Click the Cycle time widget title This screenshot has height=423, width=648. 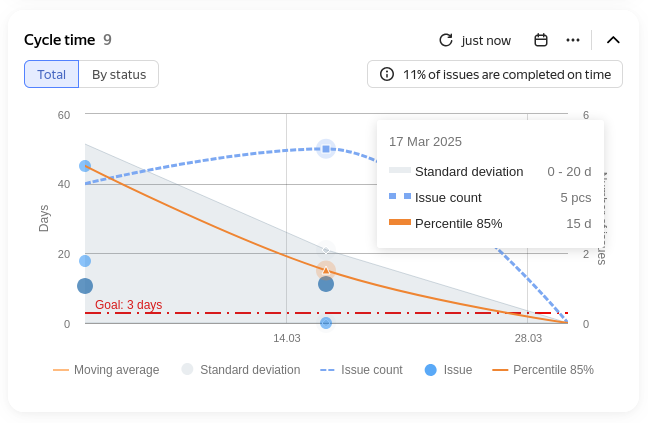pos(60,40)
